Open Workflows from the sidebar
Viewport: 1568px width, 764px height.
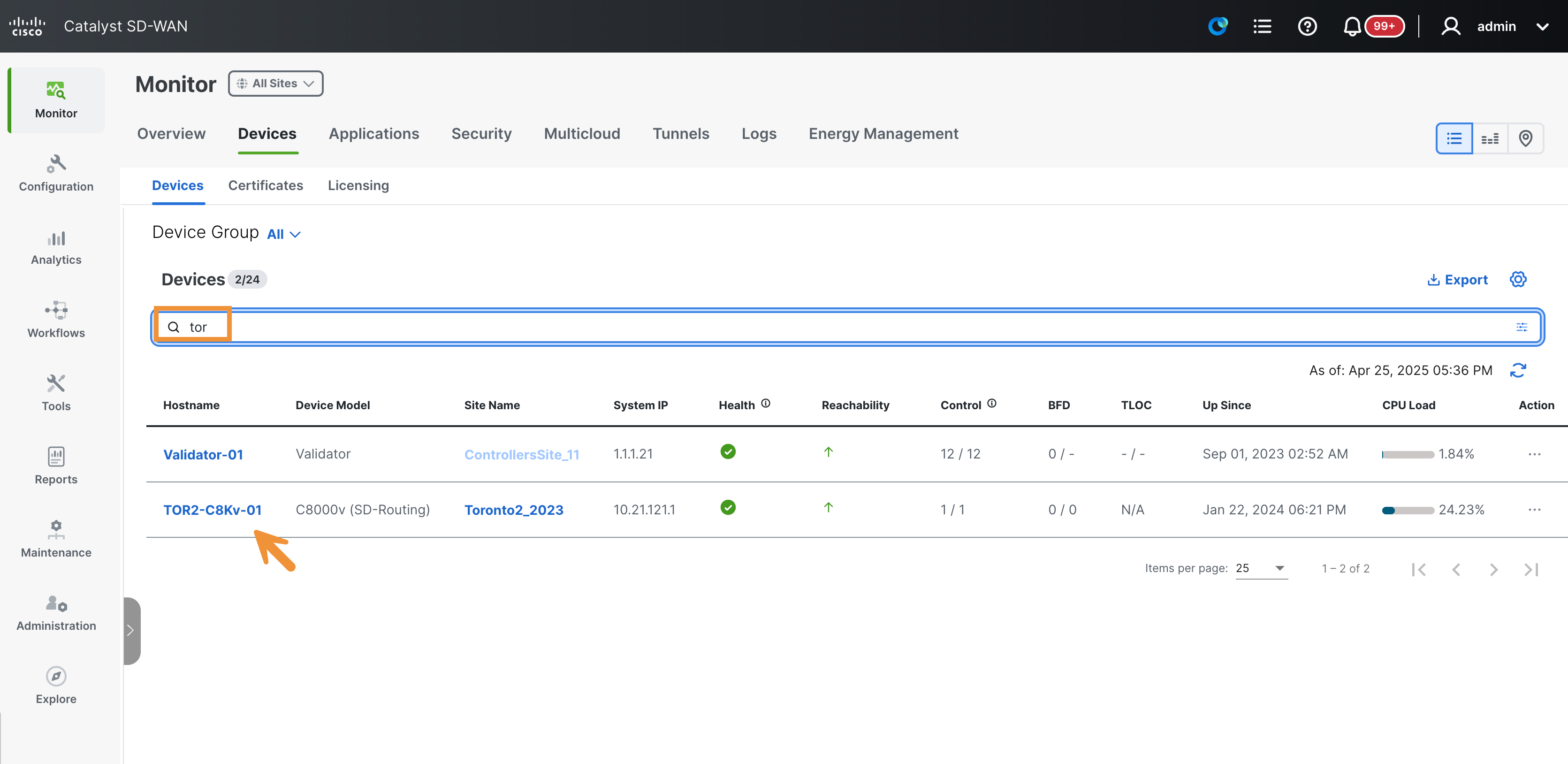point(56,320)
